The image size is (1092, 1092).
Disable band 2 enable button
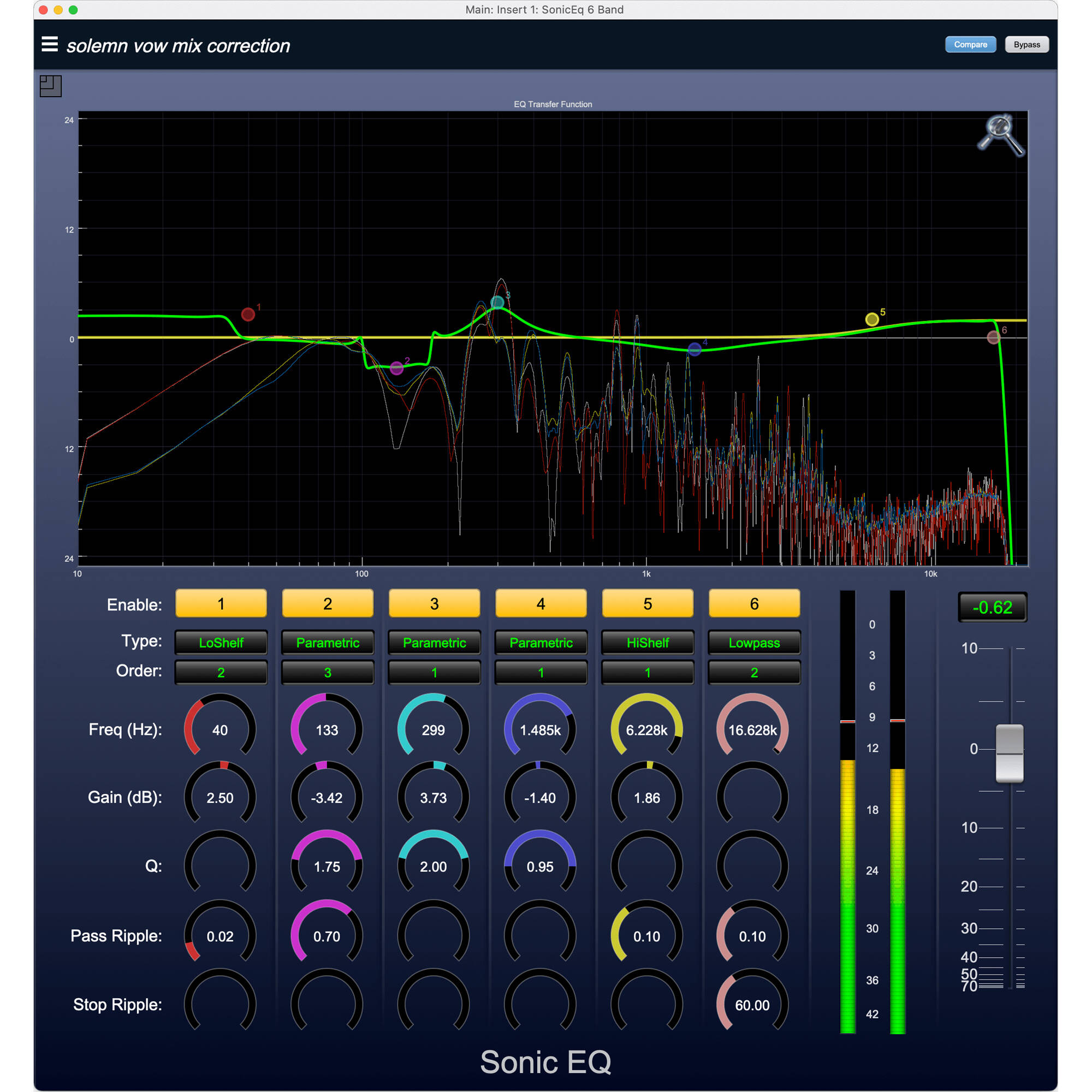pos(328,604)
